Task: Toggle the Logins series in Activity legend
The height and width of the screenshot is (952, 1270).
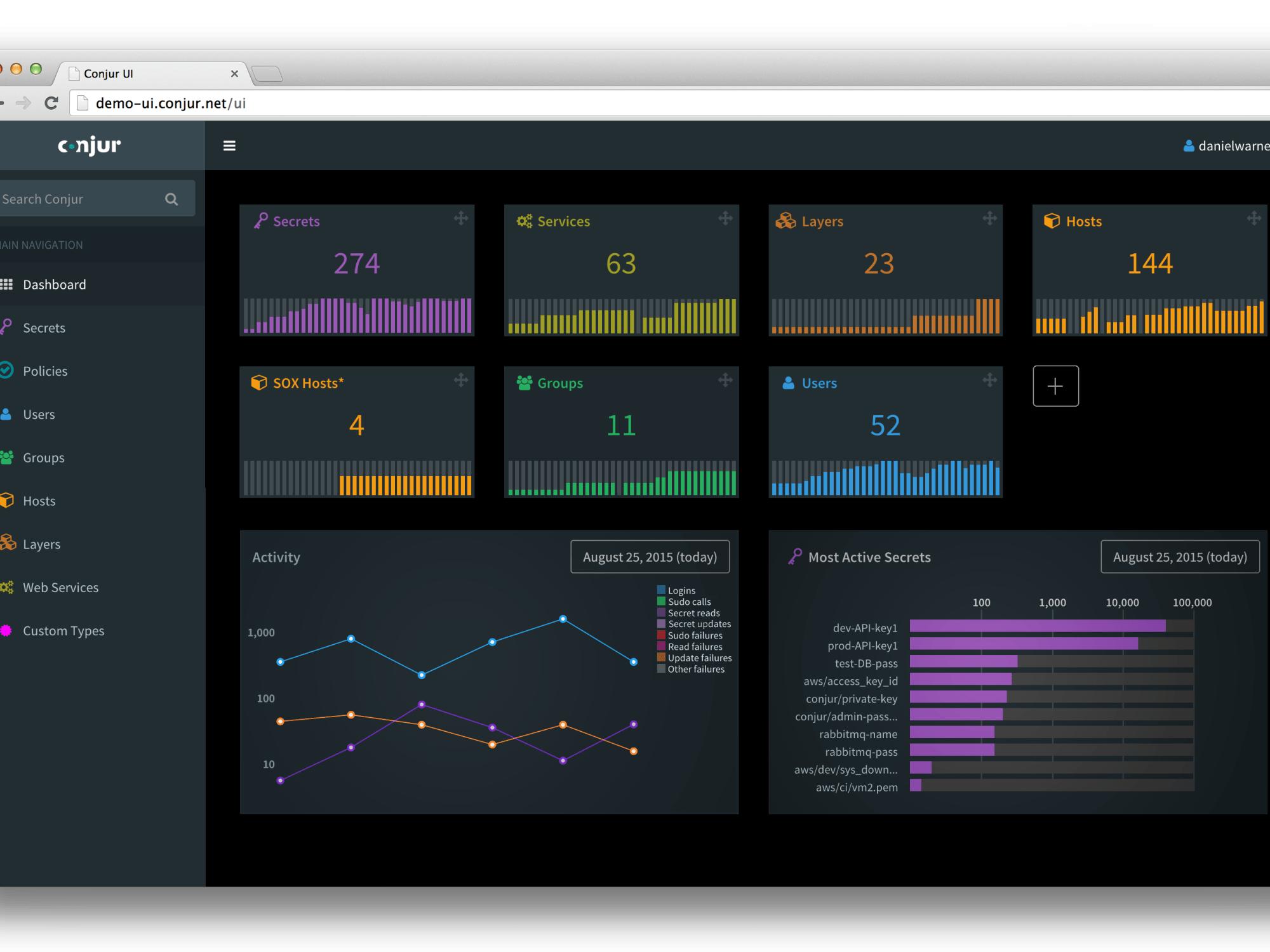Action: pos(681,590)
